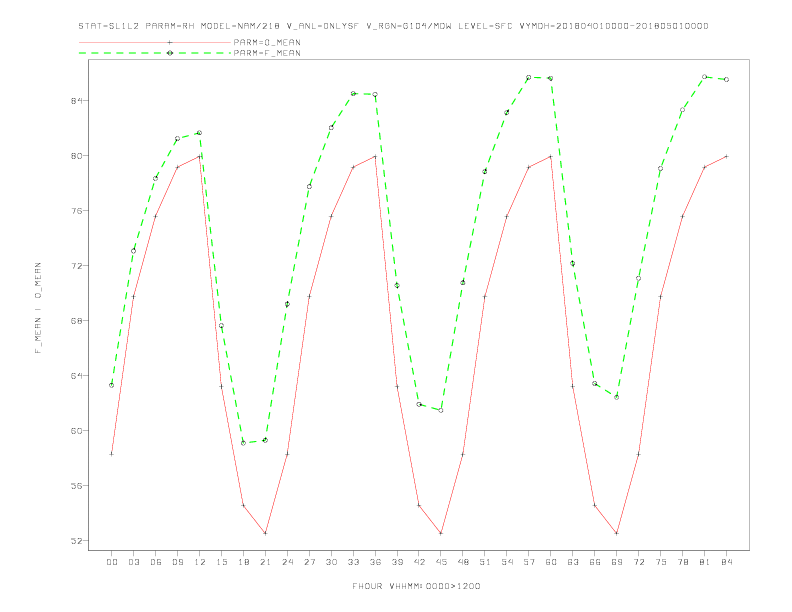Click y-axis tick label 52
Viewport: 792px width, 612px height.
pos(76,541)
